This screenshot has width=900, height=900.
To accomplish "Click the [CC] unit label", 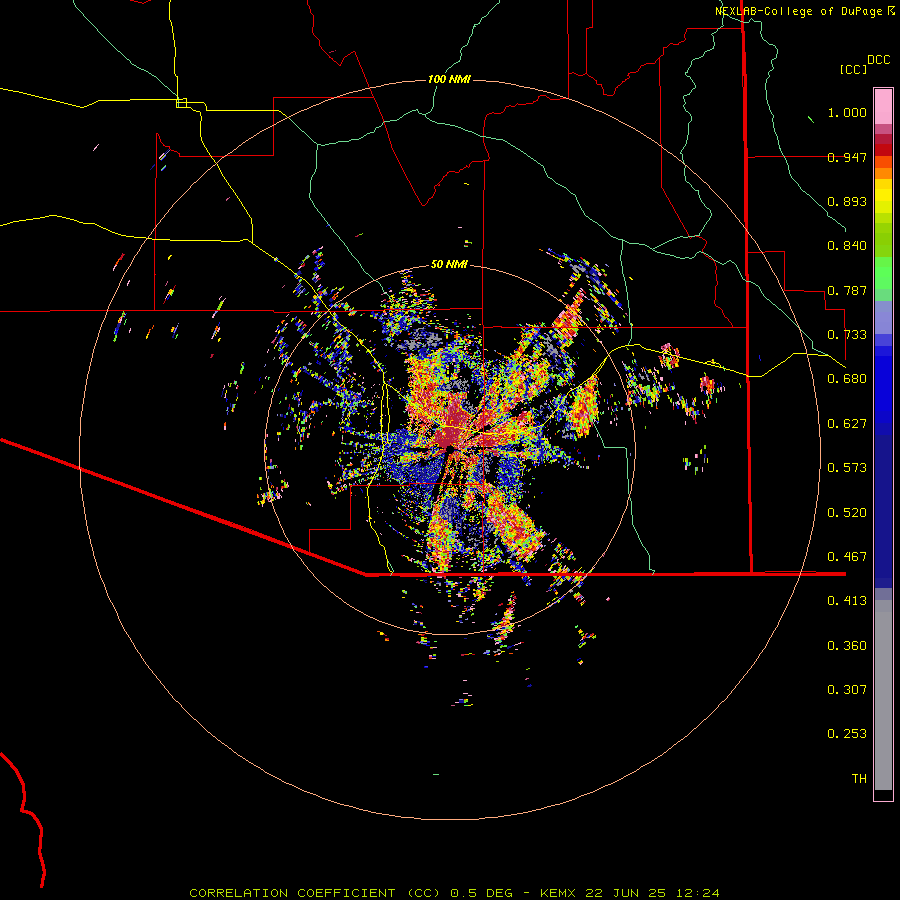I will pos(853,69).
